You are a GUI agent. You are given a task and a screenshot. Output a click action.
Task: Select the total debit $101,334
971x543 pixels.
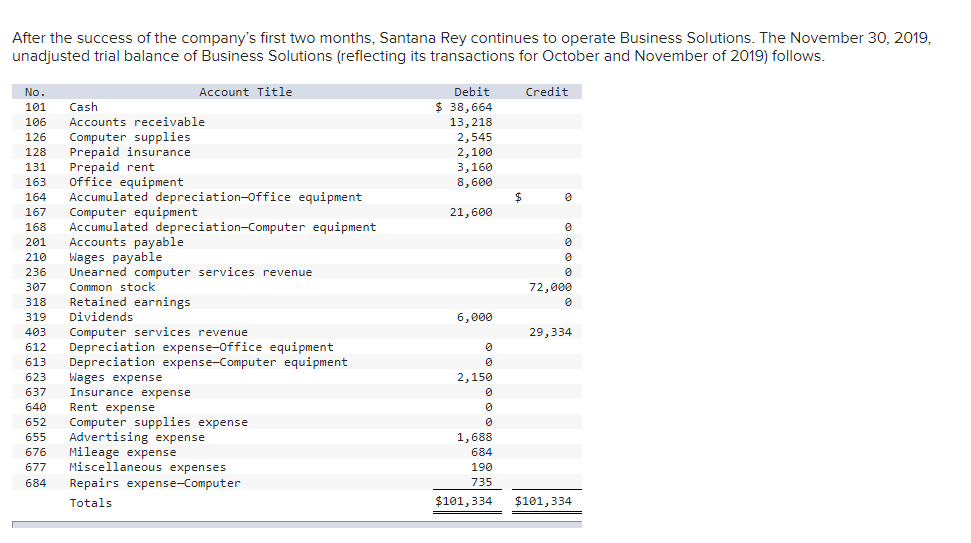click(463, 501)
